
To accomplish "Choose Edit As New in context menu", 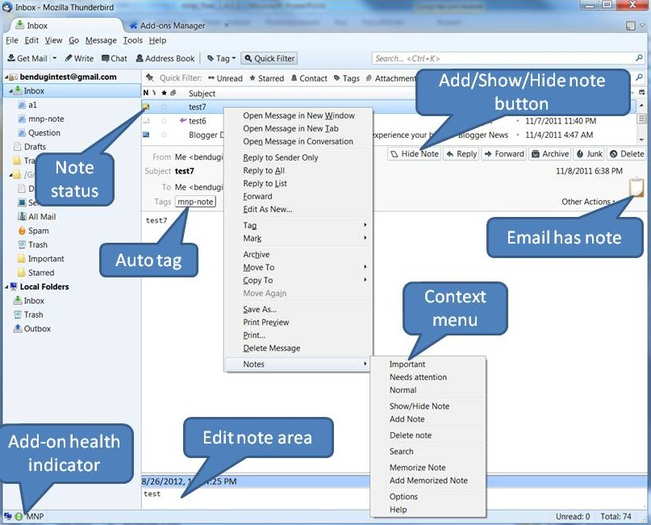I will point(299,209).
